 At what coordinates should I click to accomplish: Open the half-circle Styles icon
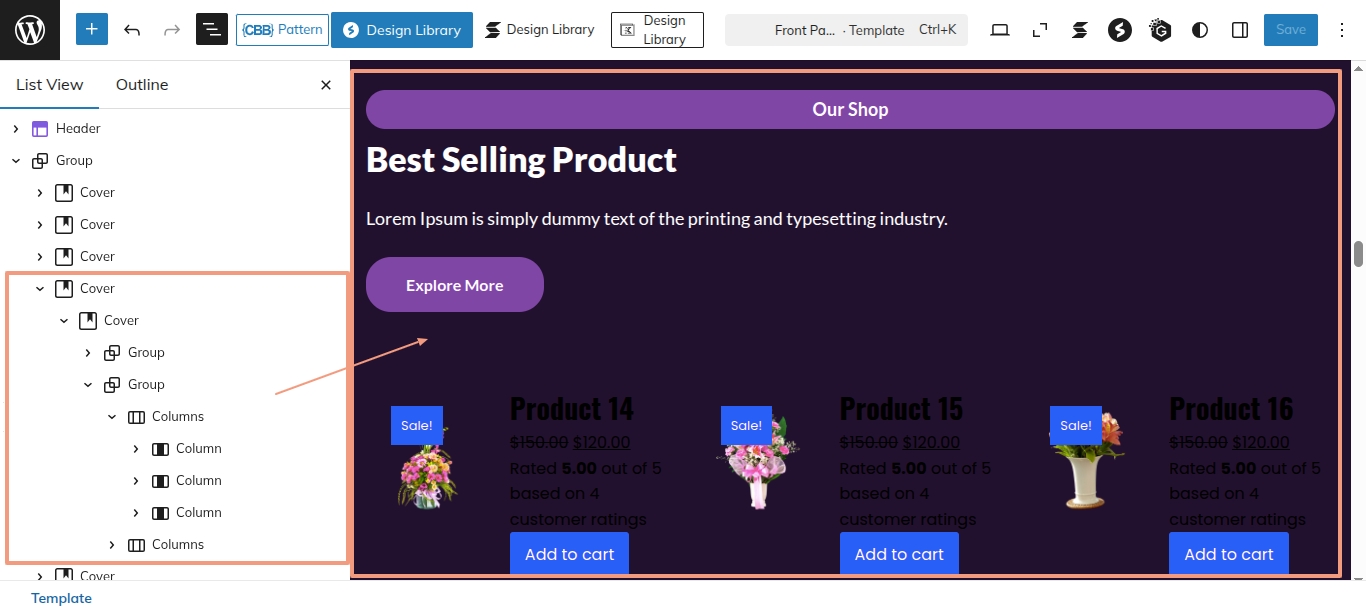pos(1200,30)
